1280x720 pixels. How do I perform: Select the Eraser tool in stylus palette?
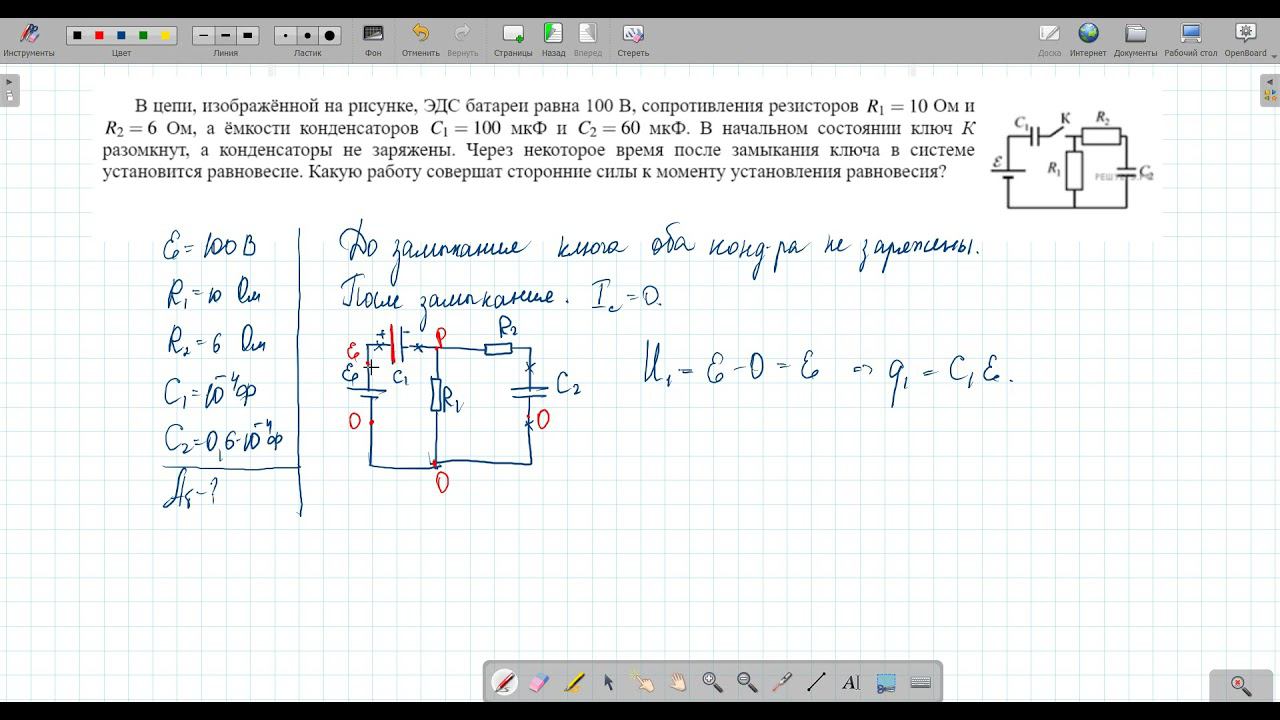tap(538, 682)
